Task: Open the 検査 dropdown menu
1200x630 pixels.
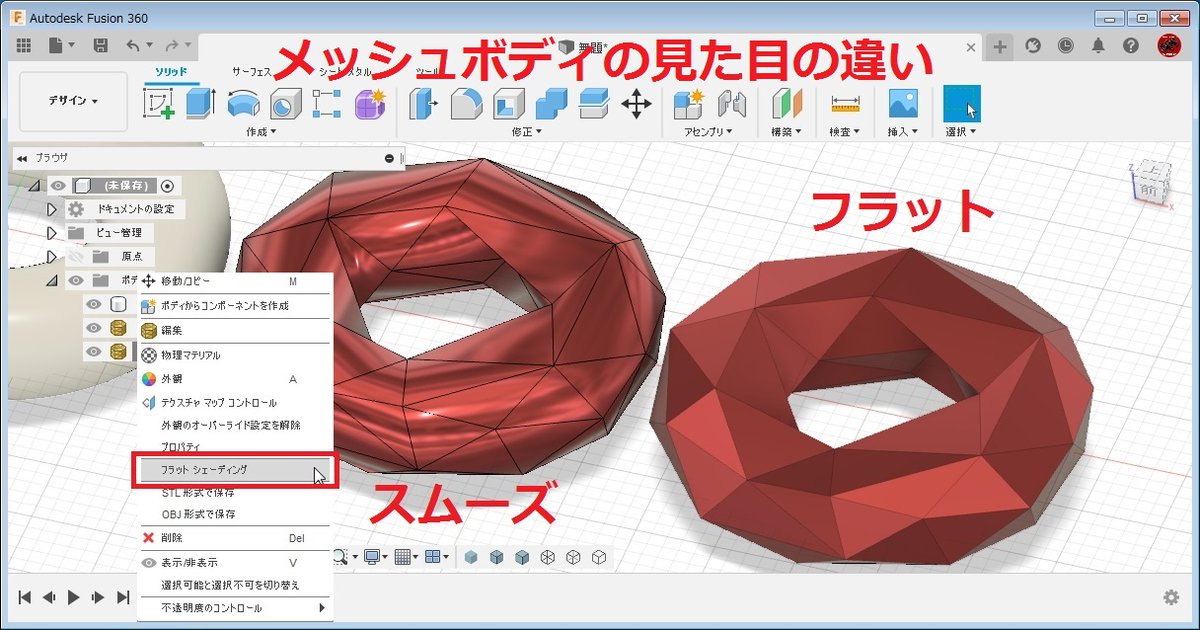Action: pos(846,132)
